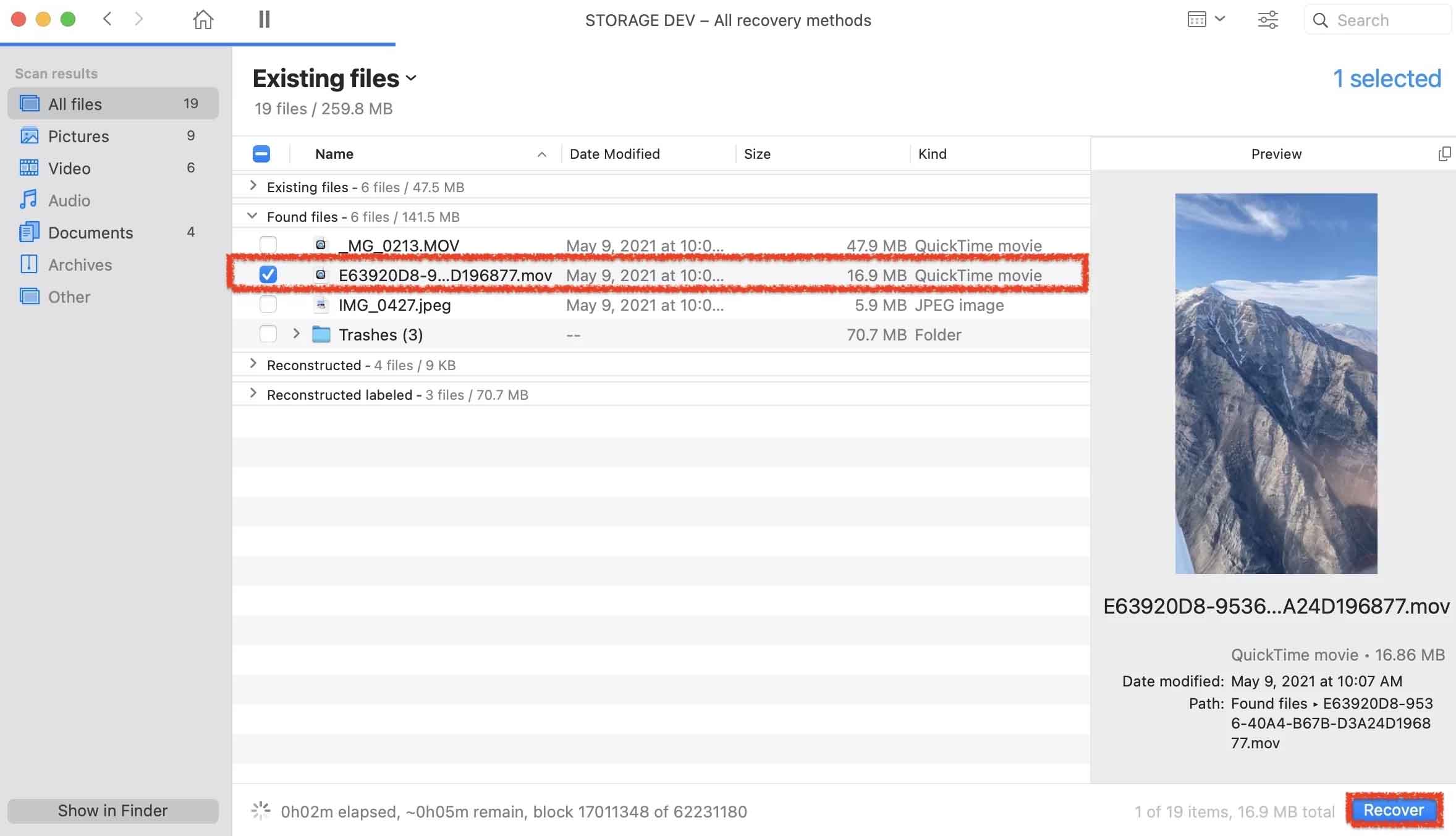This screenshot has width=1456, height=836.
Task: Click the Recover button
Action: click(1394, 810)
